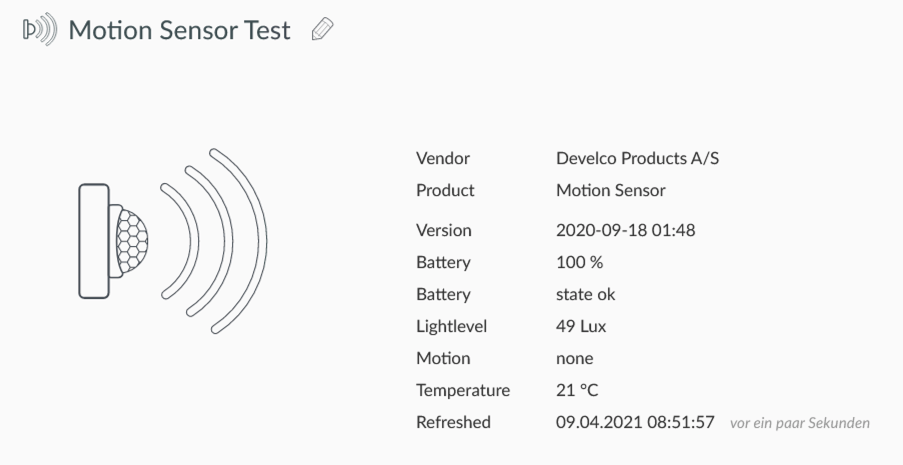Click the small motion sensor icon in header

pos(39,30)
